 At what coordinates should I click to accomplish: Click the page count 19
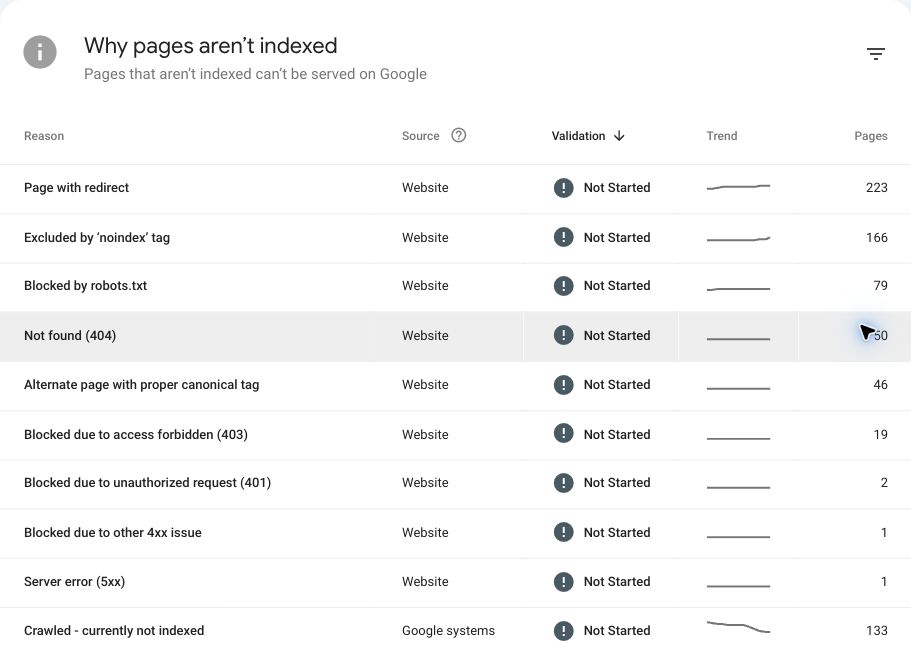click(880, 434)
